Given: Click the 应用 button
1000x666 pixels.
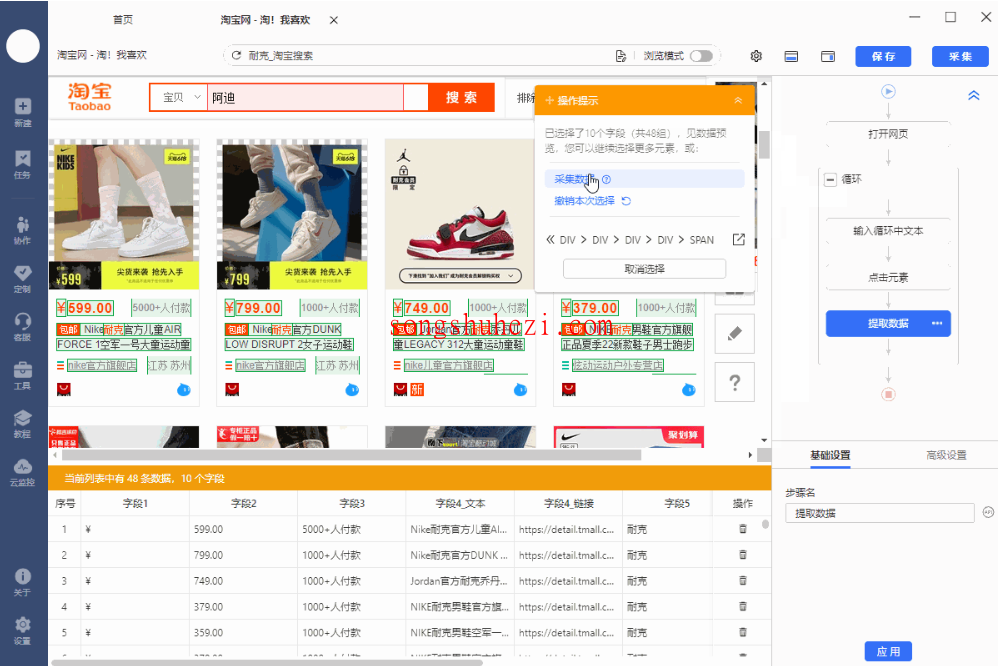Looking at the screenshot, I should pos(888,651).
